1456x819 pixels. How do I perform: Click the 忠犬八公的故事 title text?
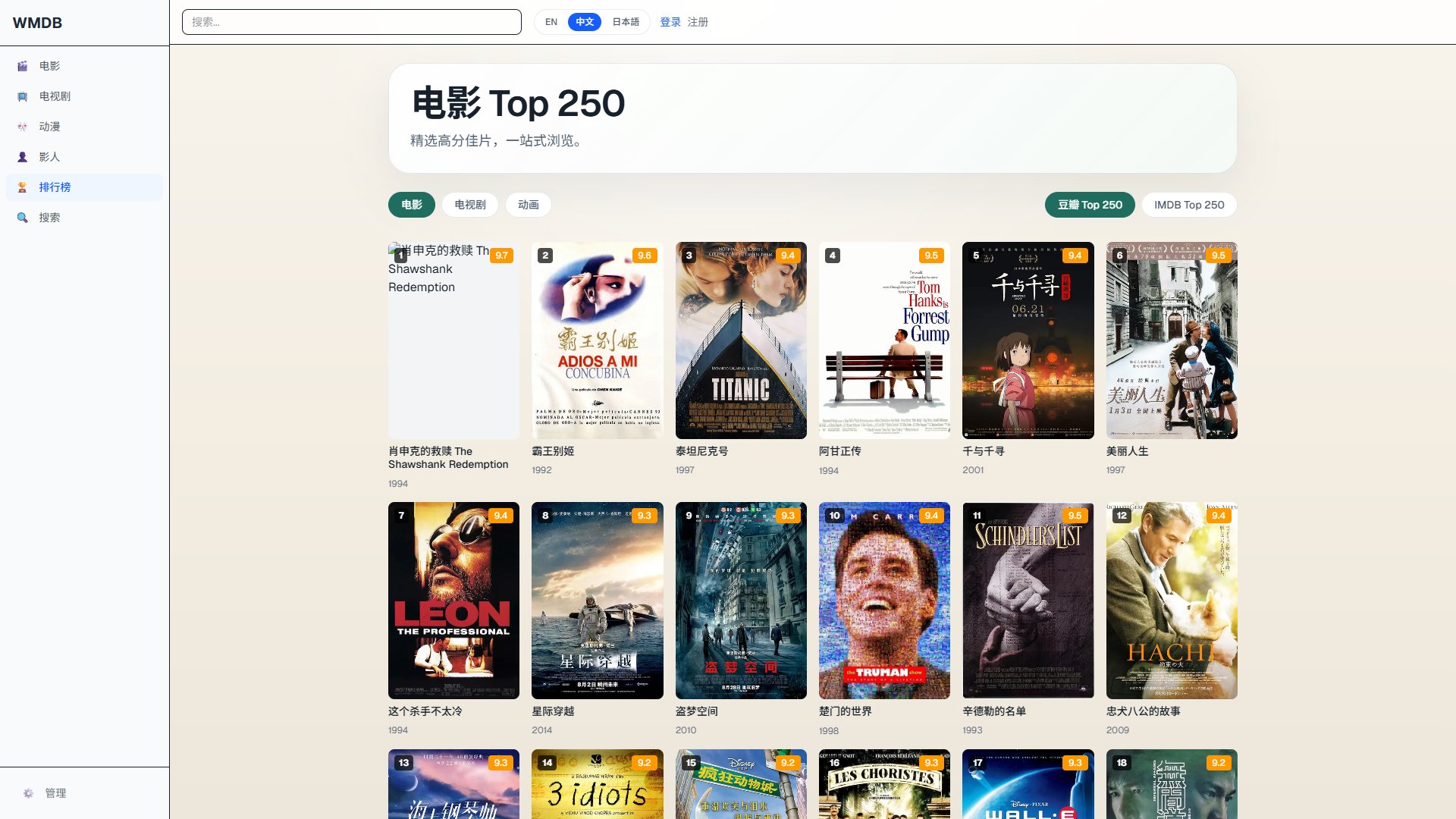point(1143,711)
